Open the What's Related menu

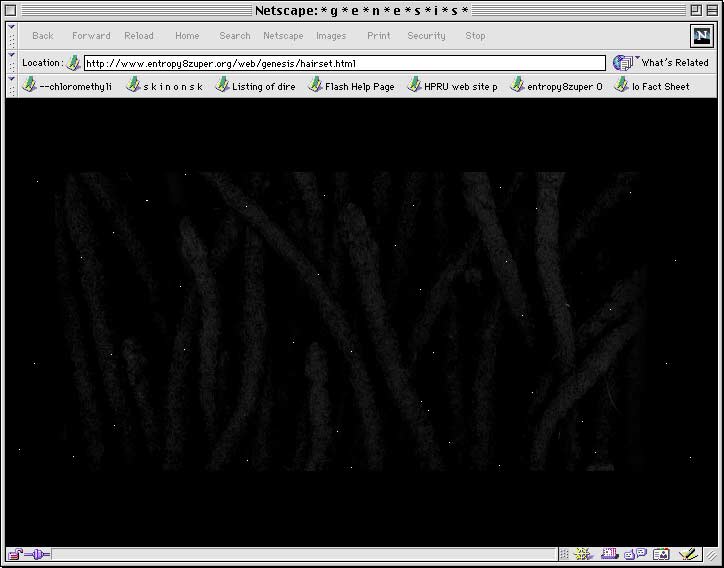coord(661,63)
